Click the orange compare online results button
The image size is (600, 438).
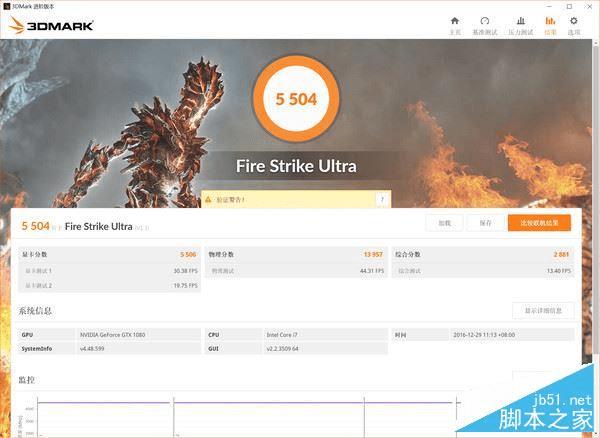pyautogui.click(x=539, y=223)
